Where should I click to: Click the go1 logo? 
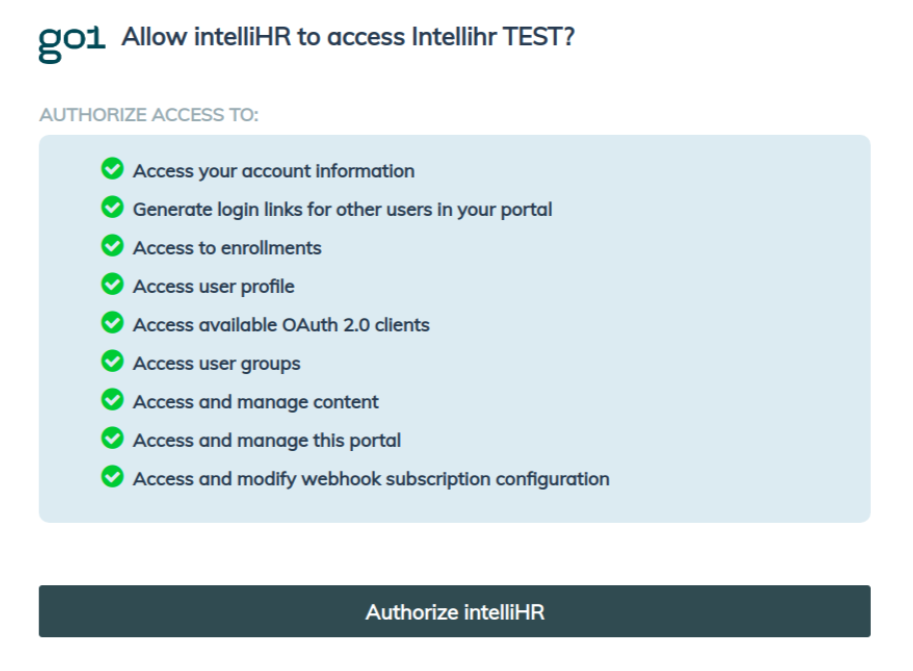pos(71,40)
